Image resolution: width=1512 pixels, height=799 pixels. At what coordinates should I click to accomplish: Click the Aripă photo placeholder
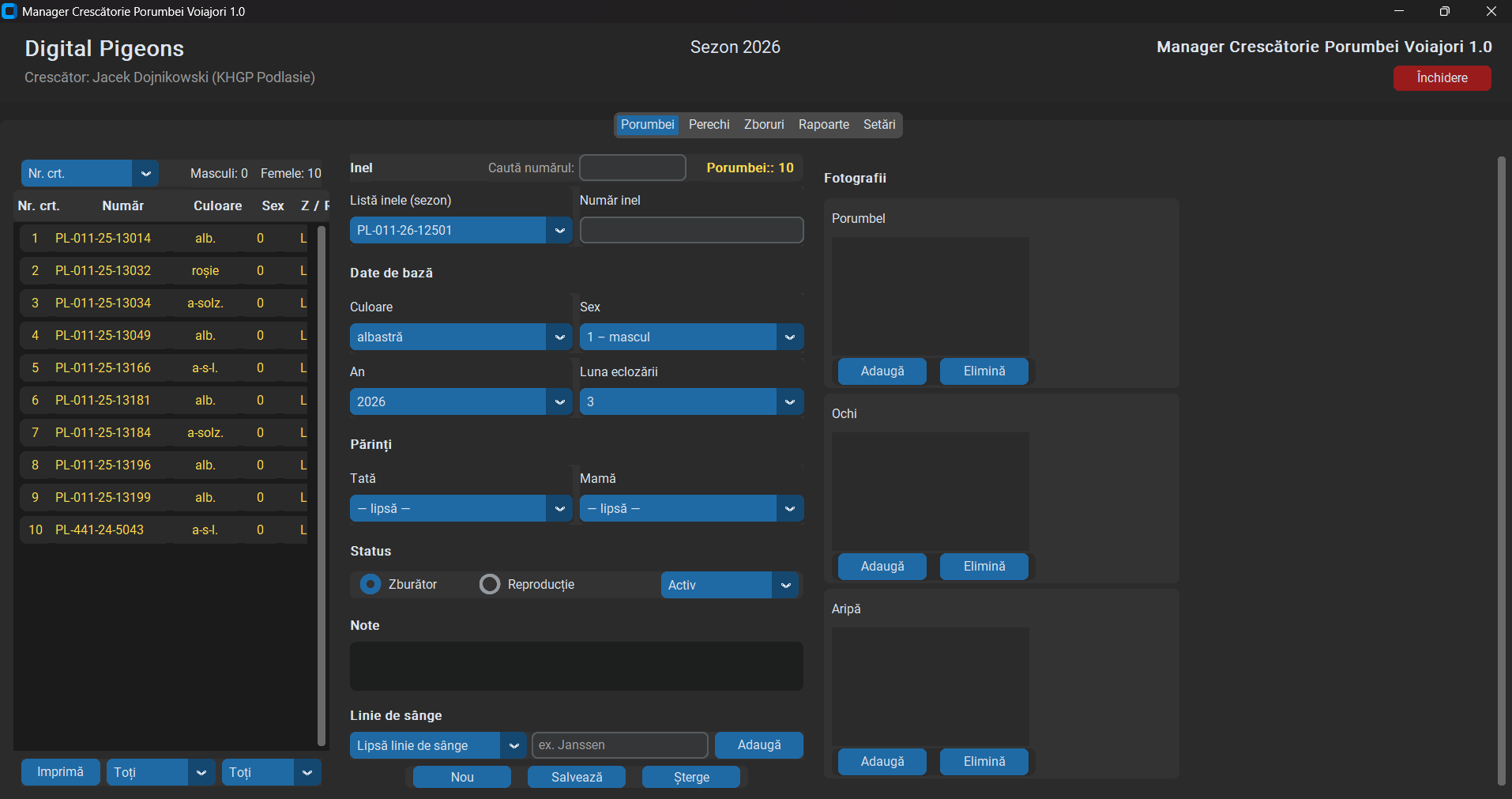click(931, 687)
